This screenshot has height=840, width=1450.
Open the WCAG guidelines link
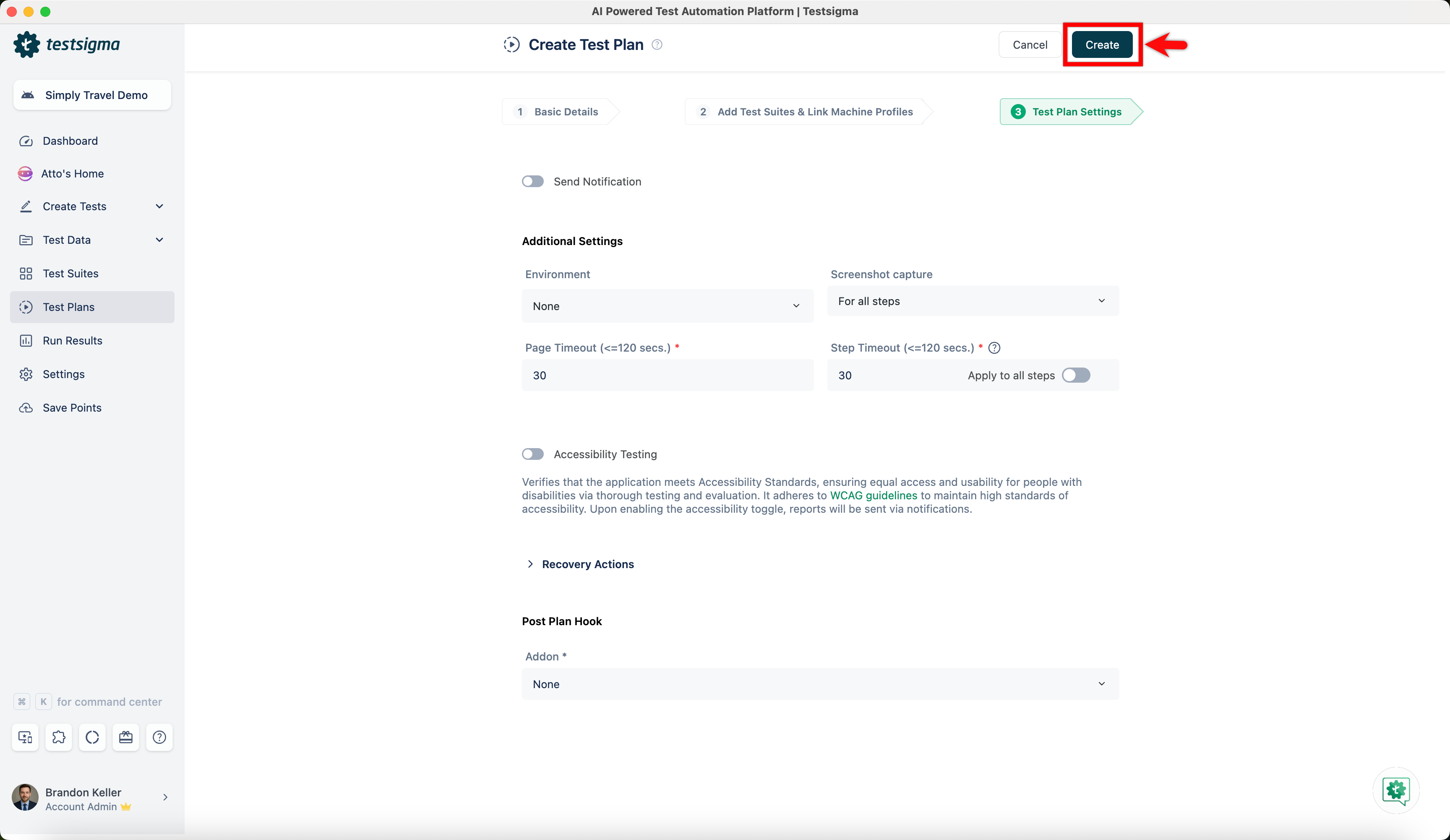click(874, 496)
